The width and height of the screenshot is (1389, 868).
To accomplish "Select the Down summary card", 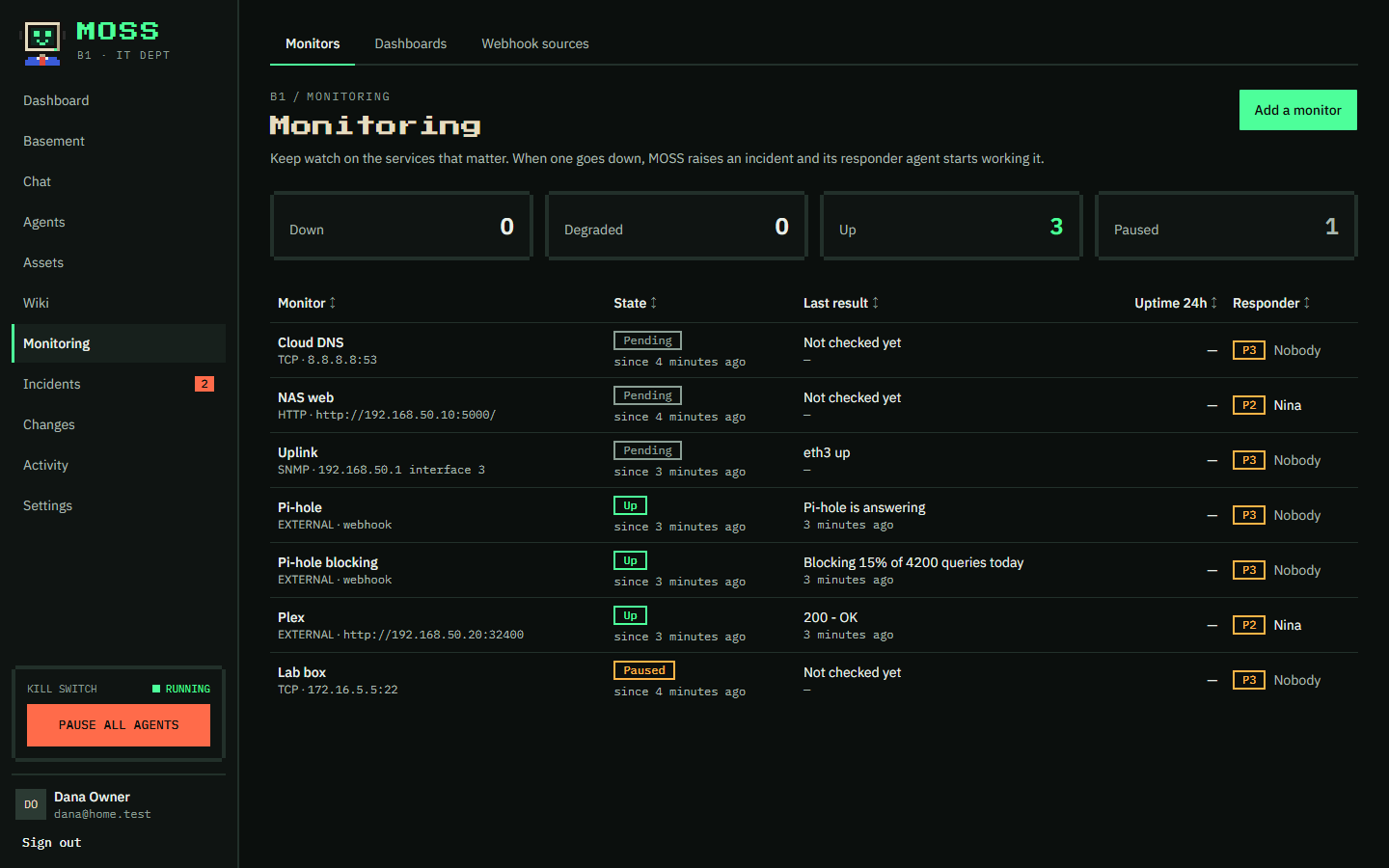I will tap(401, 227).
